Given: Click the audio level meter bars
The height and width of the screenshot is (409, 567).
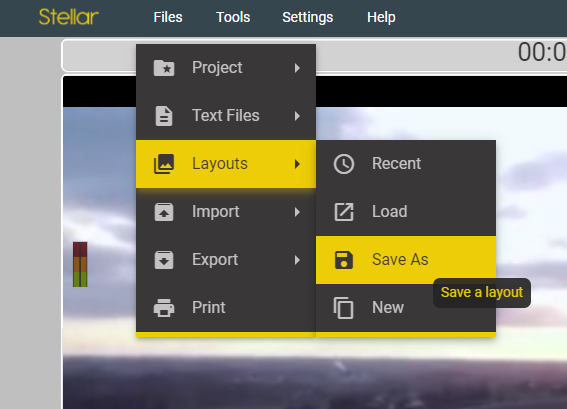Looking at the screenshot, I should click(x=80, y=264).
